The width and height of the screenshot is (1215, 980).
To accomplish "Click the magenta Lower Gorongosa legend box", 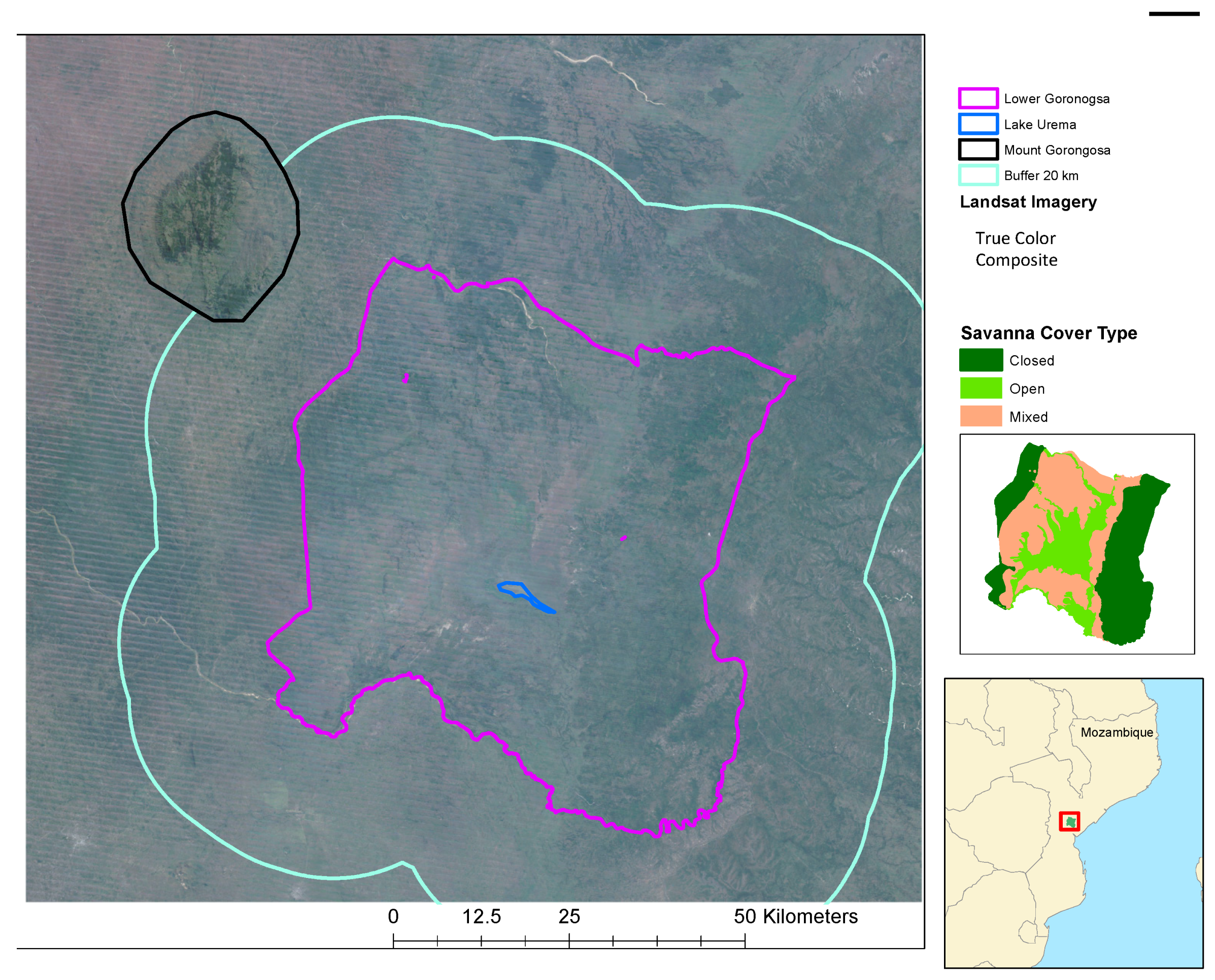I will 978,98.
